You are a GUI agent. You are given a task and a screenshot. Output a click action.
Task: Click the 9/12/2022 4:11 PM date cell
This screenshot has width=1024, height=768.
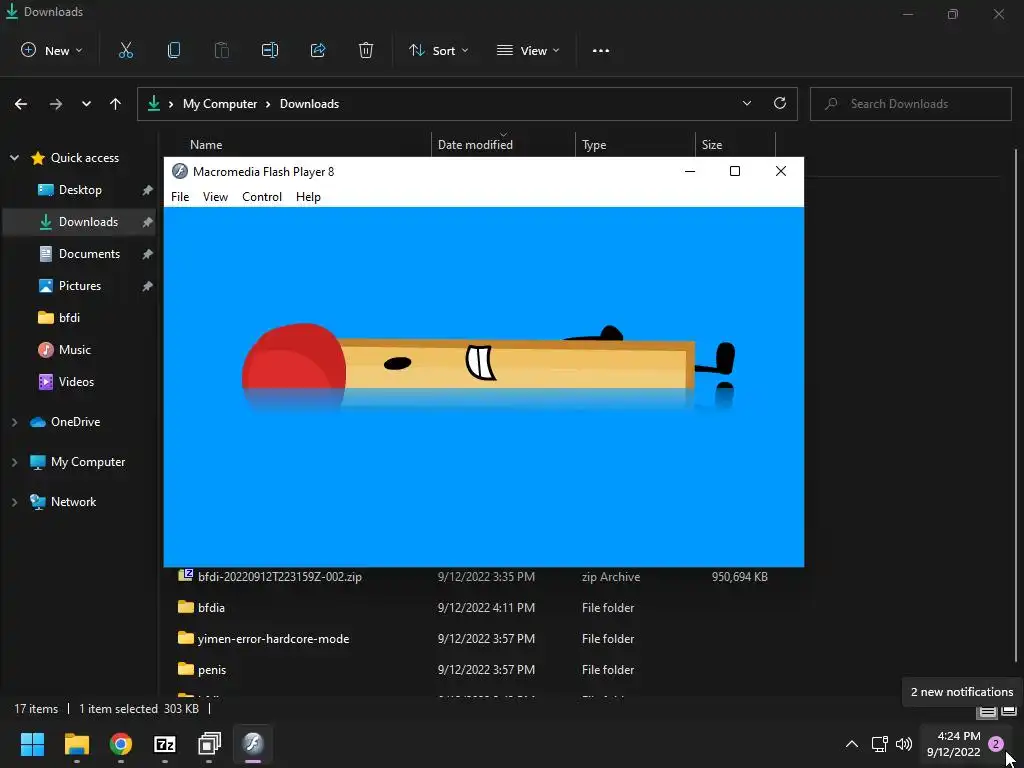[x=486, y=607]
